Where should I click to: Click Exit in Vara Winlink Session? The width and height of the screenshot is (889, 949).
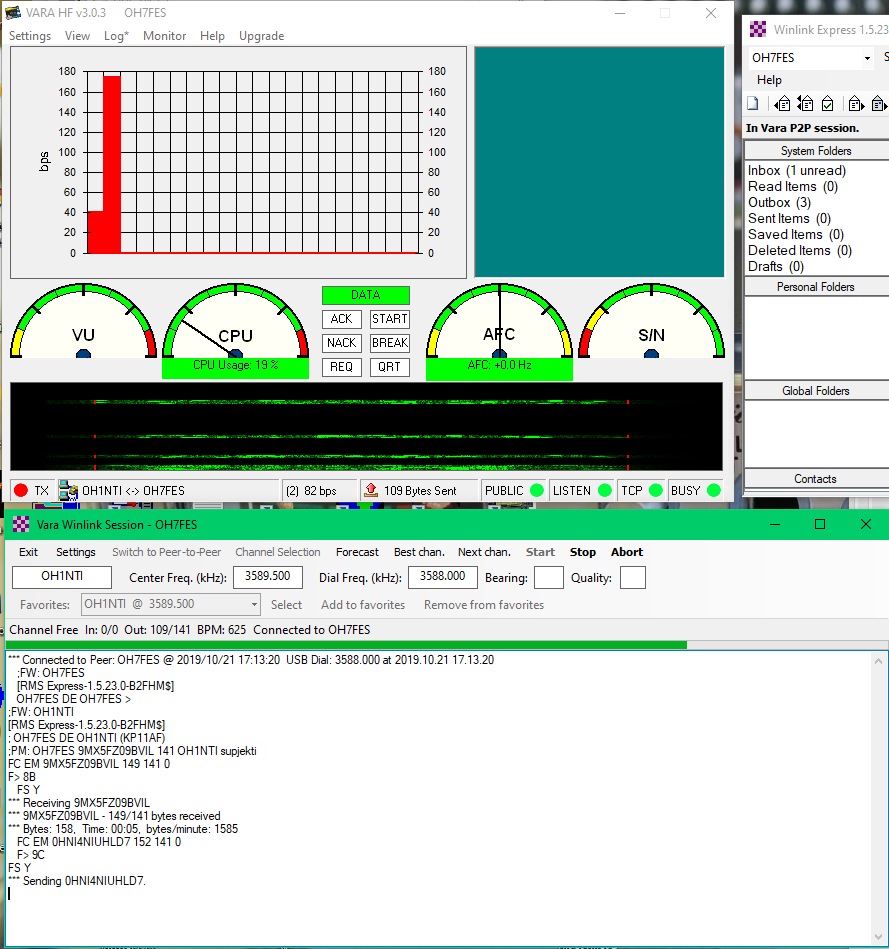[28, 552]
